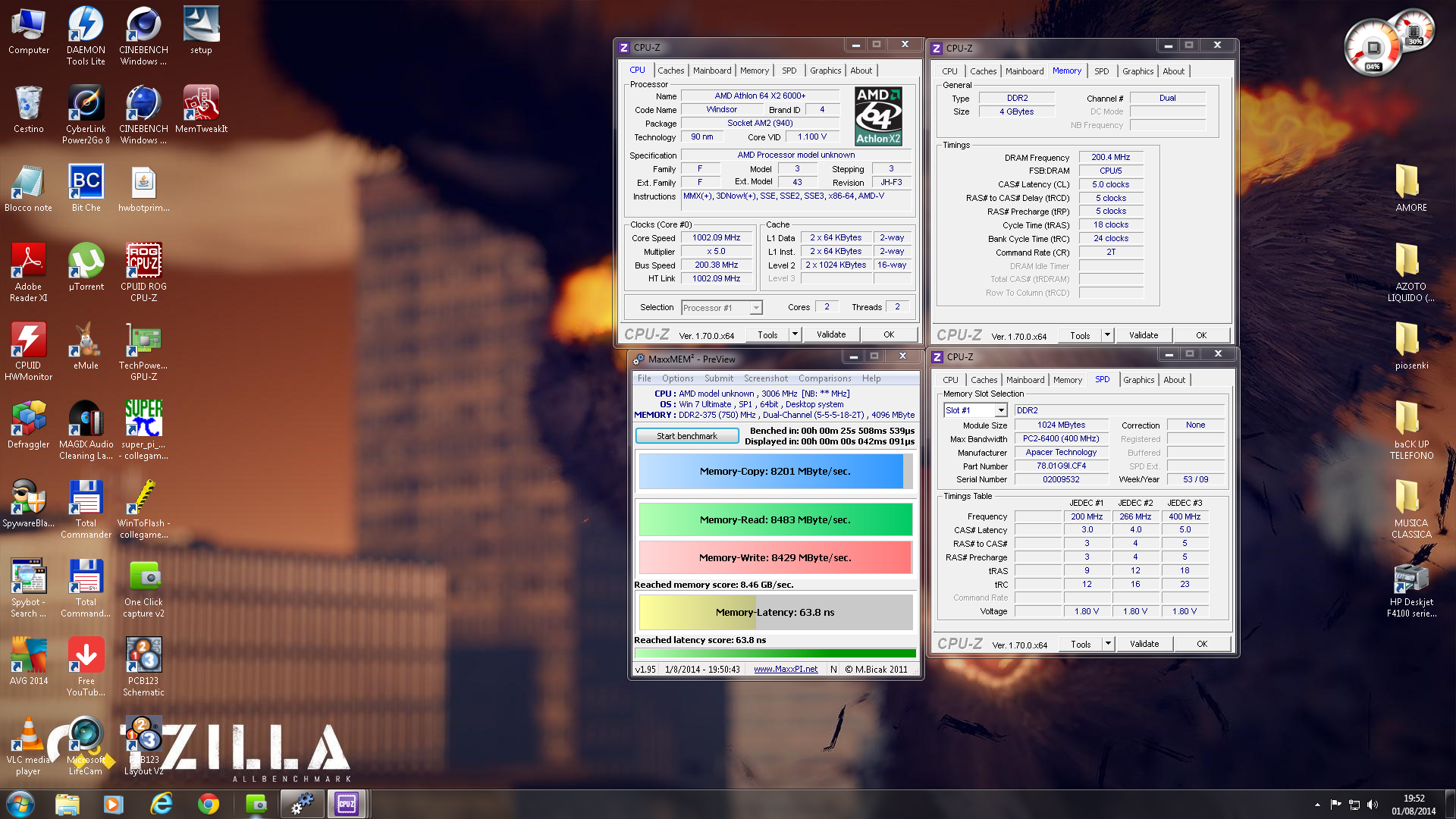Click the Memory-Copy result bar
Viewport: 1456px width, 819px height.
[775, 472]
